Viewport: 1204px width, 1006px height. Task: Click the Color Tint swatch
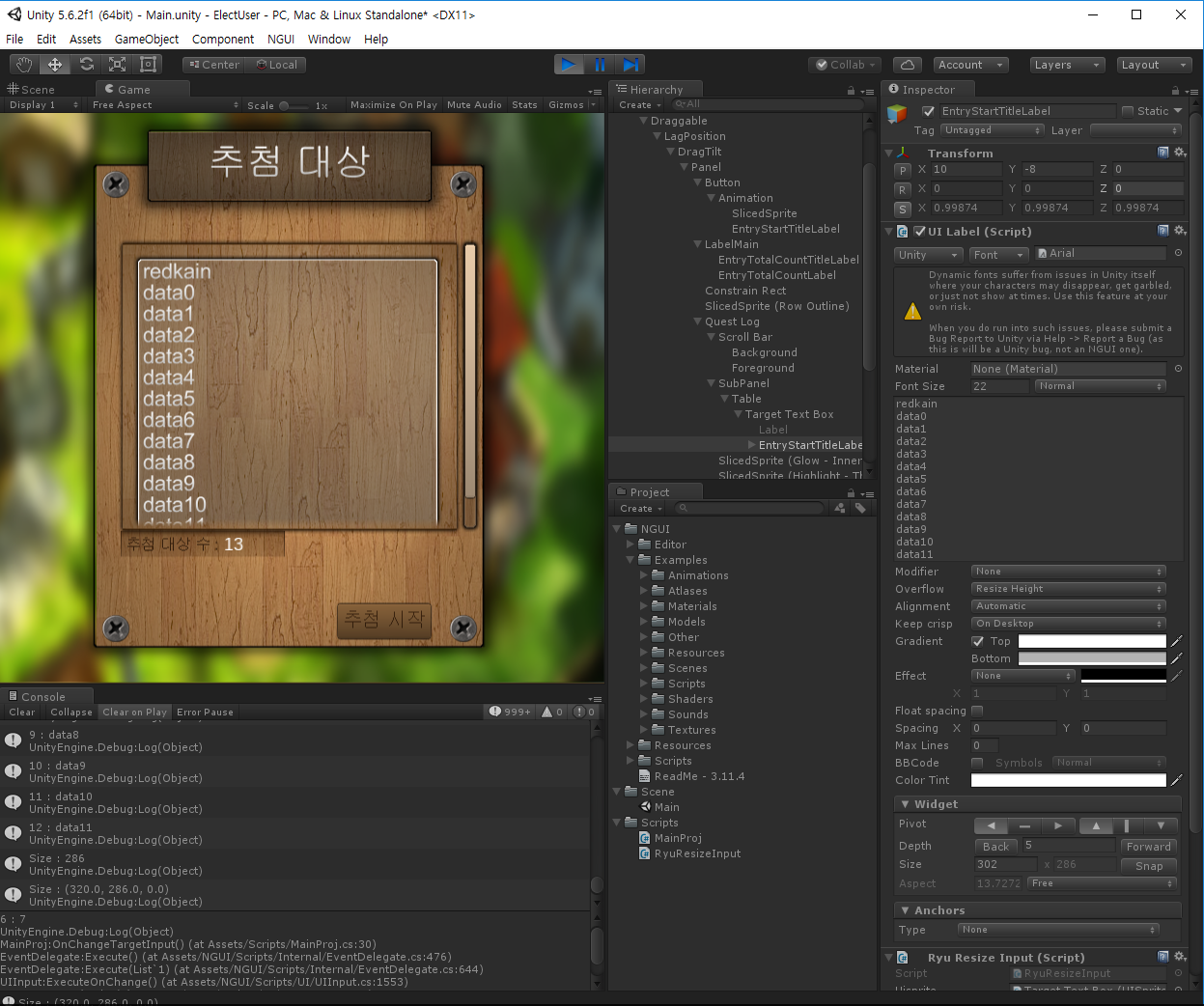click(1068, 780)
